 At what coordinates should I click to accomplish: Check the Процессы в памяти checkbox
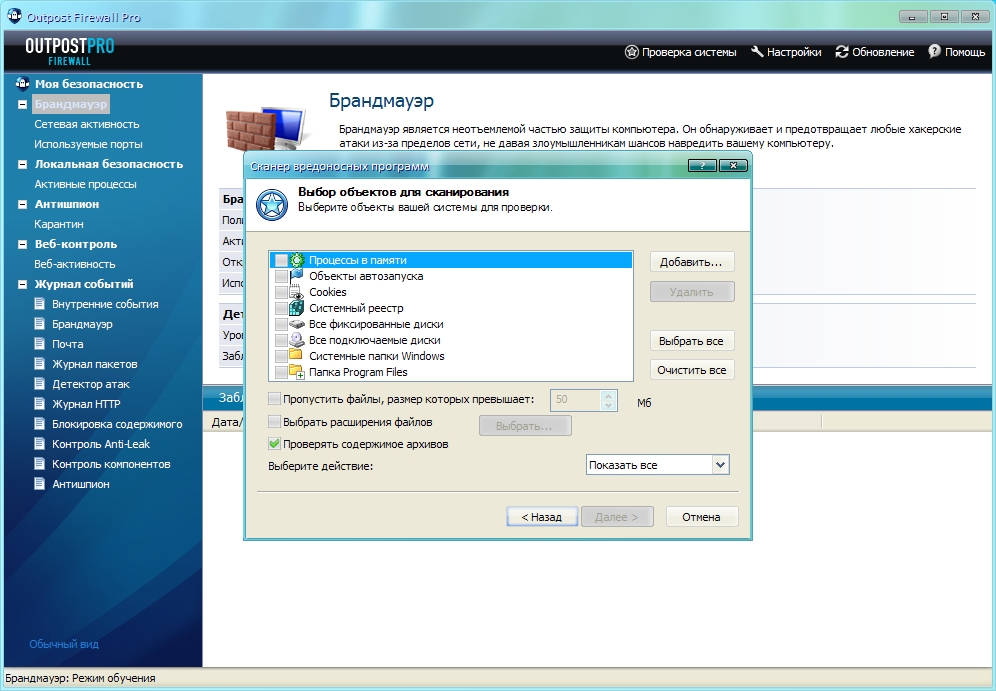click(281, 260)
